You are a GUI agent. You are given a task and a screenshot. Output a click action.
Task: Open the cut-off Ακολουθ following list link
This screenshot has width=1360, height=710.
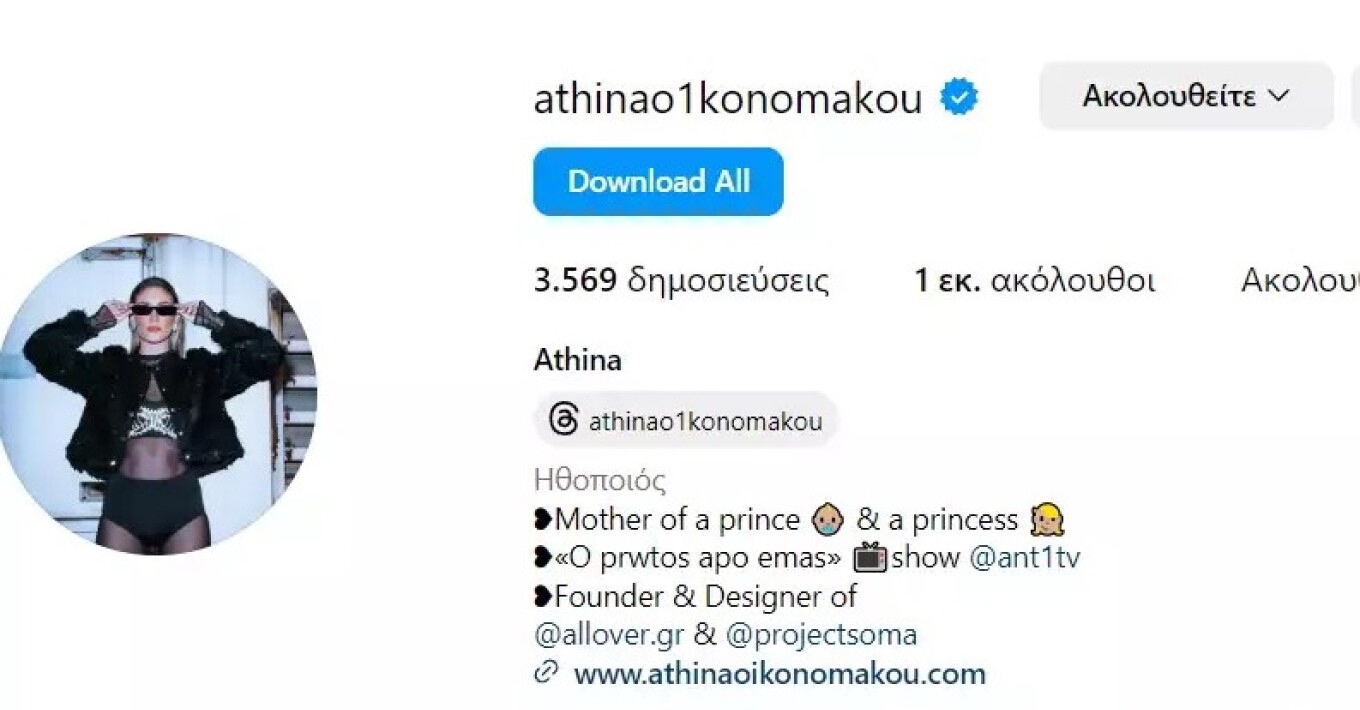point(1299,281)
